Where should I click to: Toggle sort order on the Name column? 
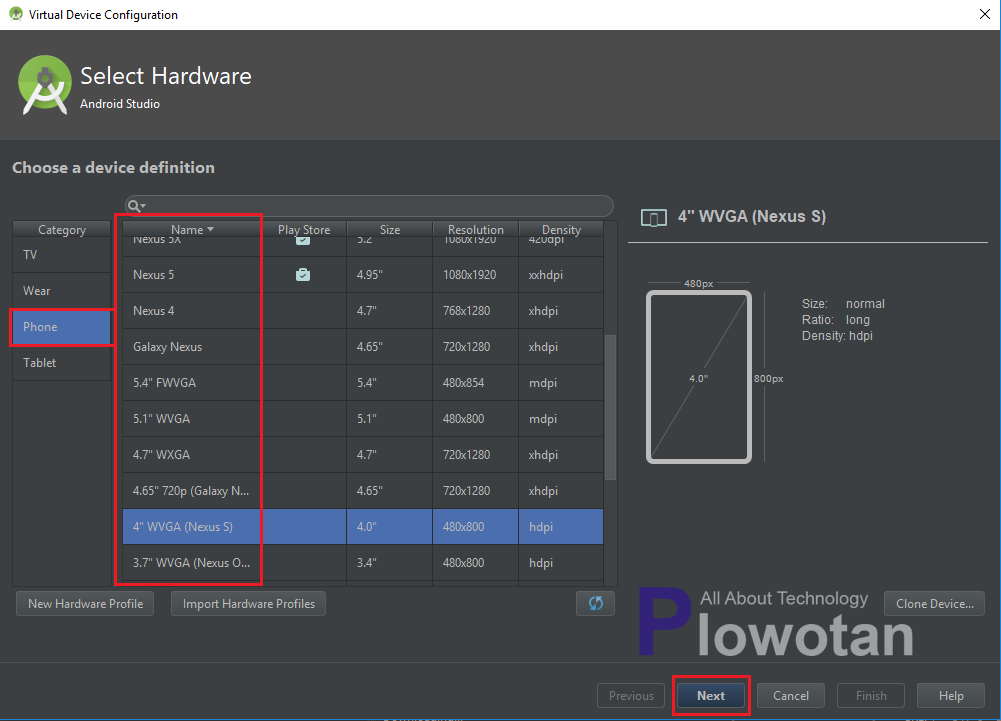pos(190,229)
